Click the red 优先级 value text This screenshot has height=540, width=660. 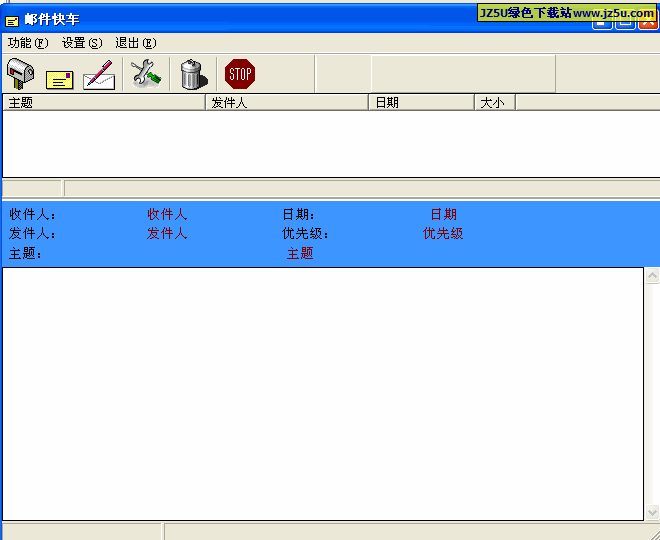[x=443, y=233]
